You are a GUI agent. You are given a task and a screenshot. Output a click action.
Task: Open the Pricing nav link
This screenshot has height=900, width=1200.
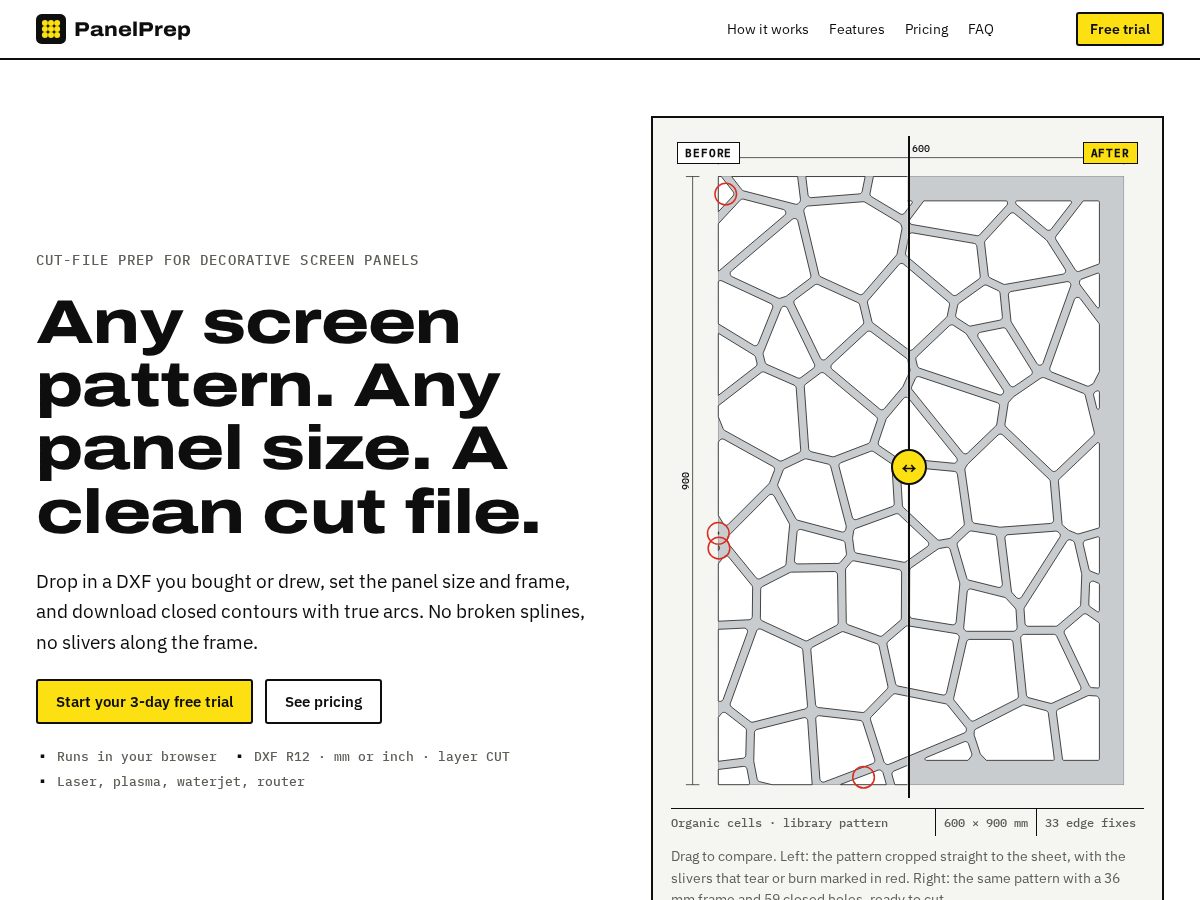pyautogui.click(x=927, y=29)
